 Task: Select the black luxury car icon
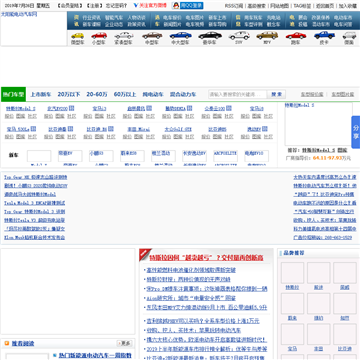[210, 35]
